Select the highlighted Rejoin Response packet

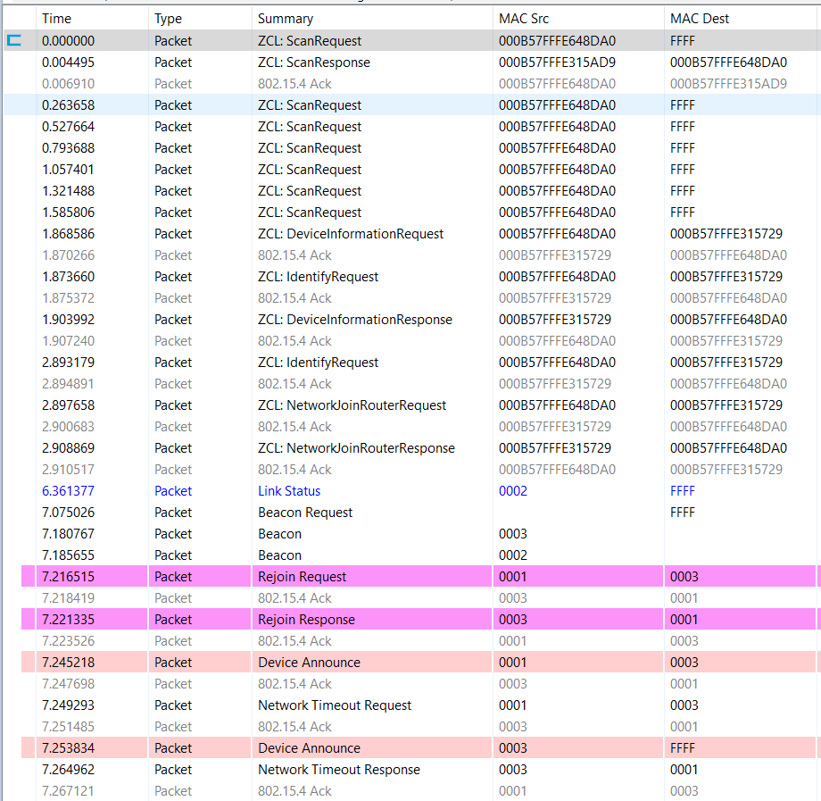[306, 619]
